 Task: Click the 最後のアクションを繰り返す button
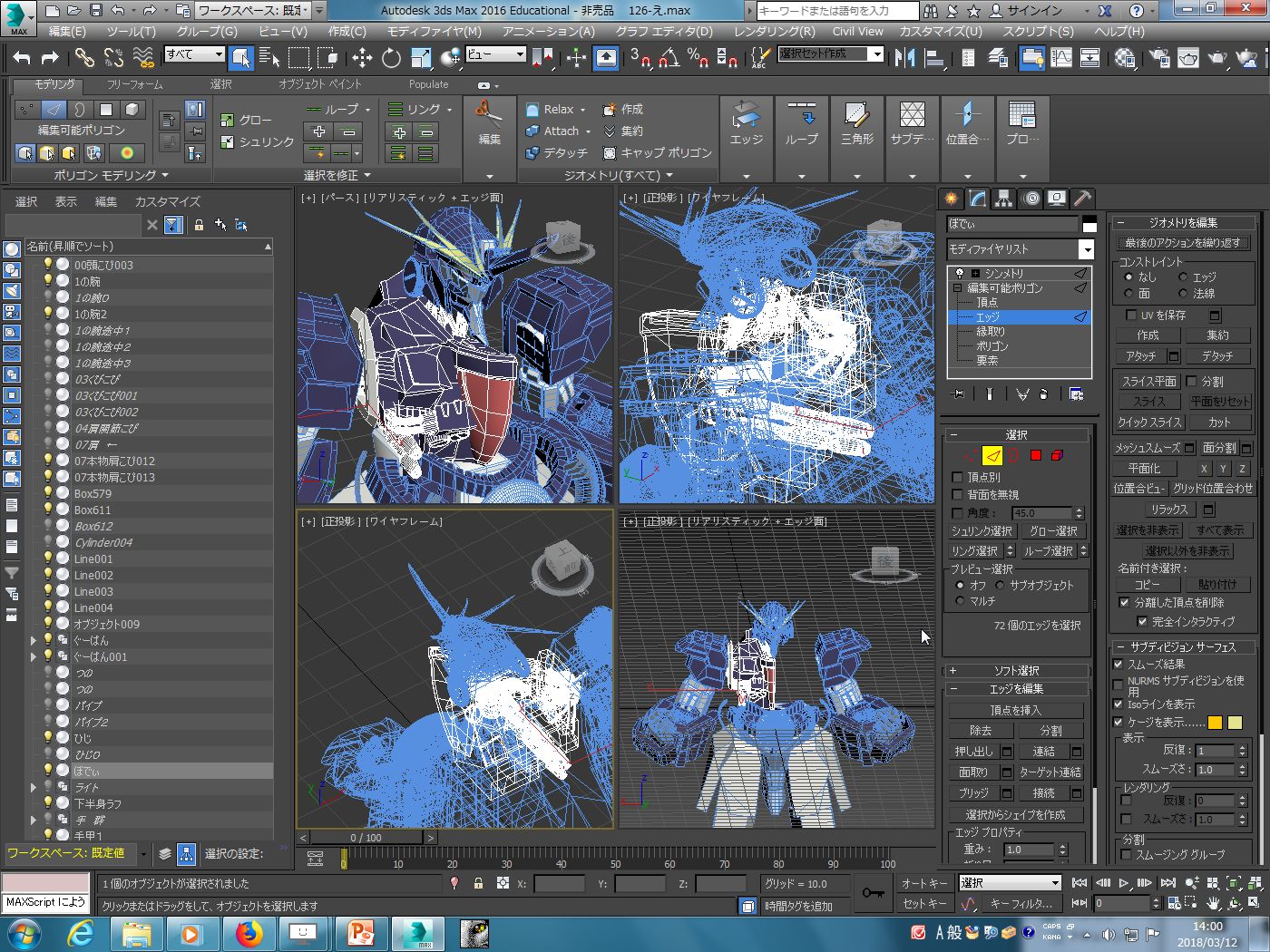1183,242
